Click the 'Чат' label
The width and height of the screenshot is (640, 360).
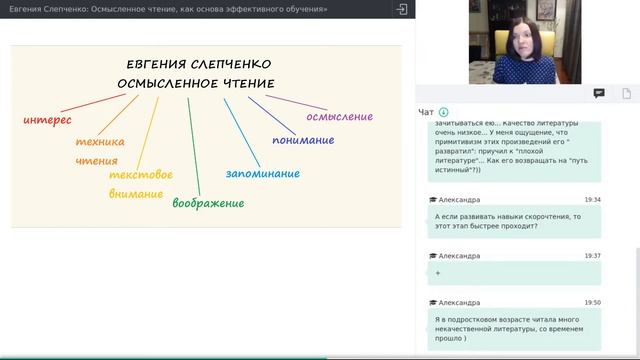[x=426, y=112]
